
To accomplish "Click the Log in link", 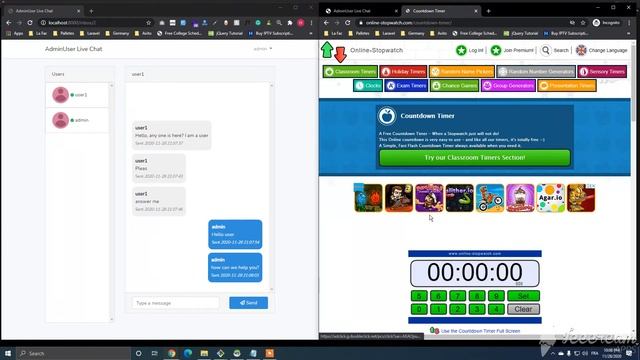I will [470, 50].
